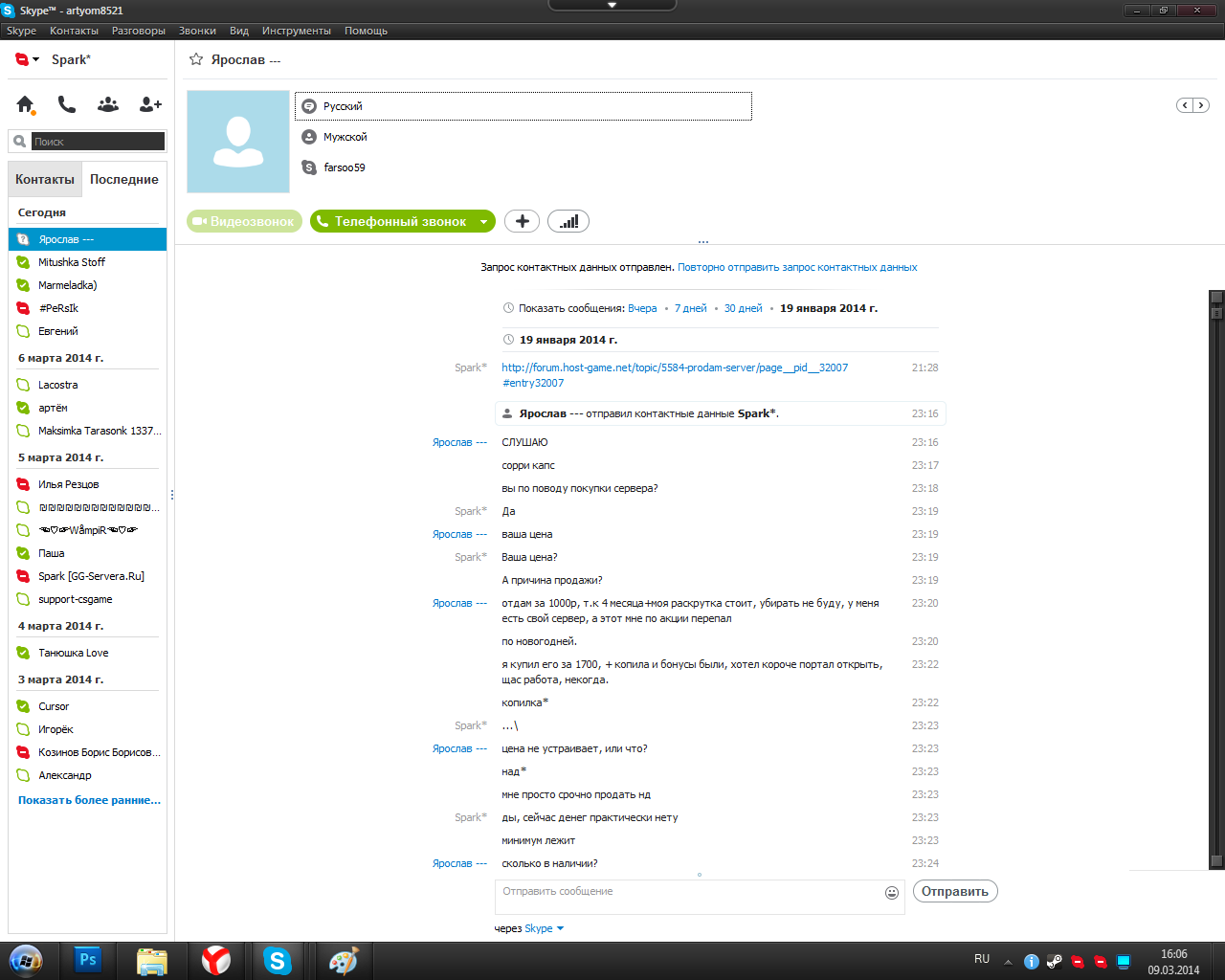Screen dimensions: 1225x980
Task: Click the call quality signal bars button
Action: click(x=568, y=221)
